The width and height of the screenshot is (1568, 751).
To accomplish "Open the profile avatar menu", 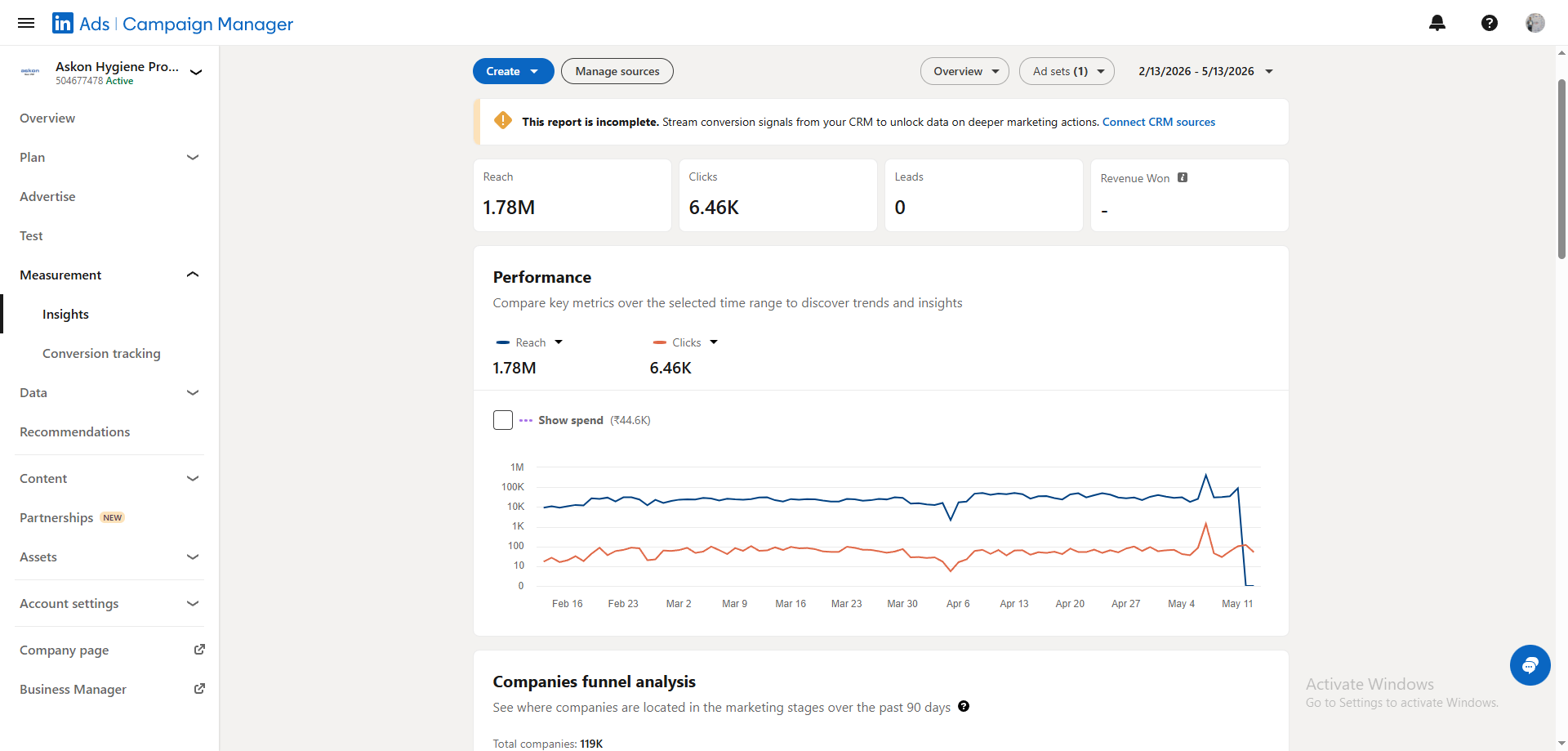I will click(x=1535, y=23).
